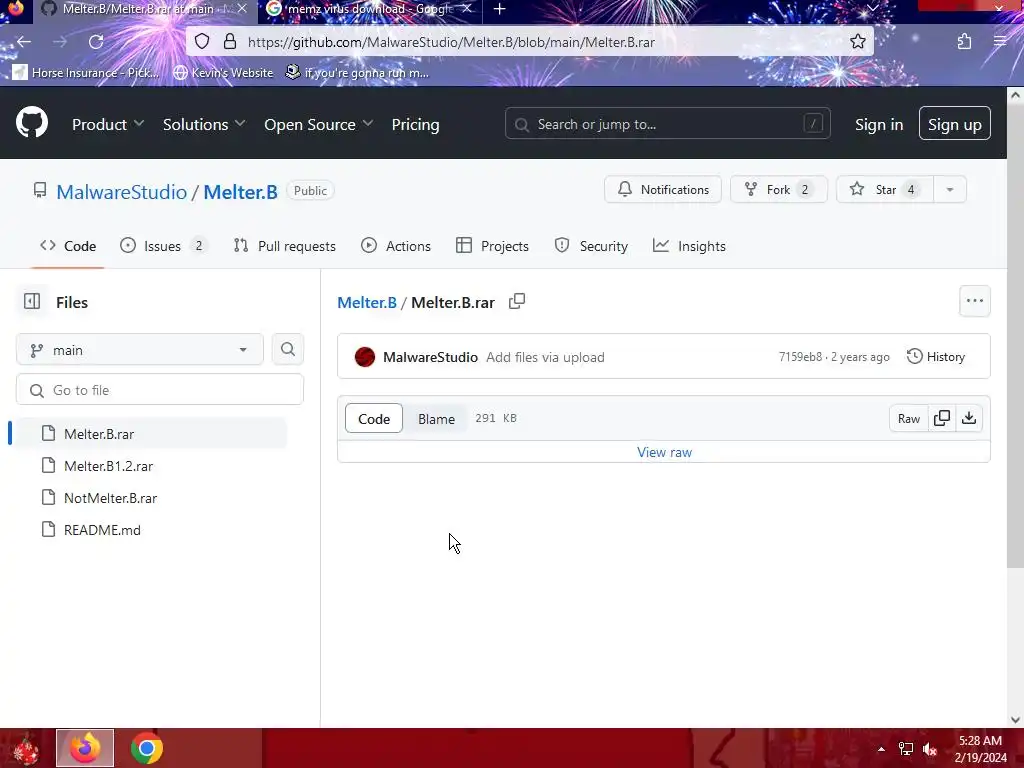The height and width of the screenshot is (768, 1024).
Task: Collapse the file tree side panel icon
Action: [x=31, y=301]
